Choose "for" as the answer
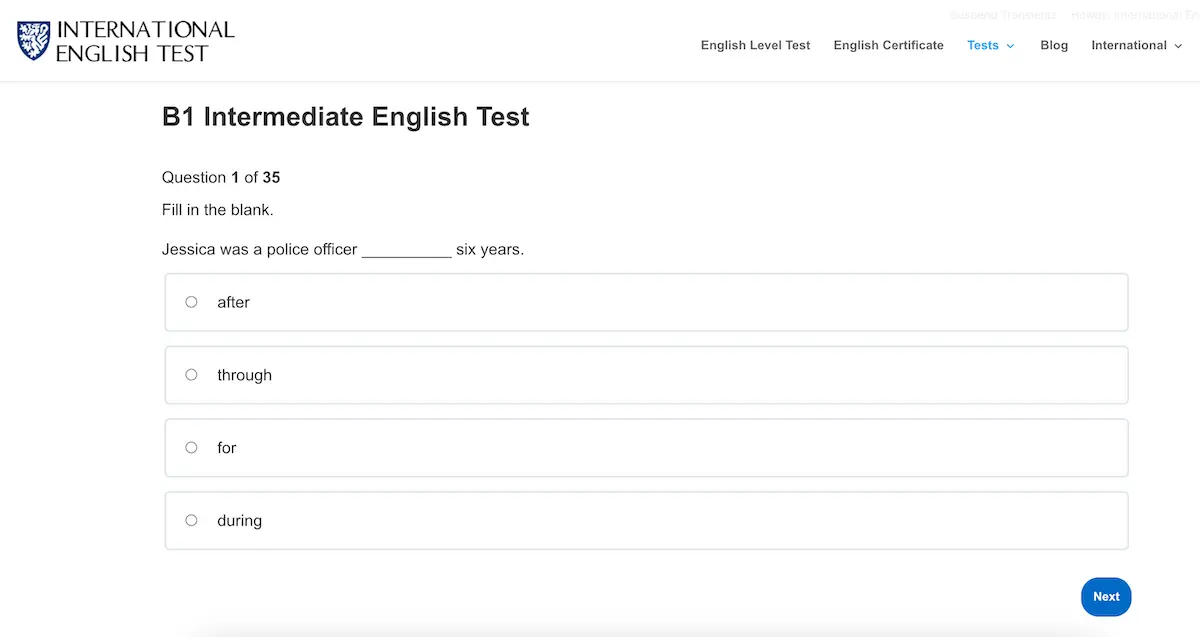Screen dimensions: 1200x637 tap(191, 447)
